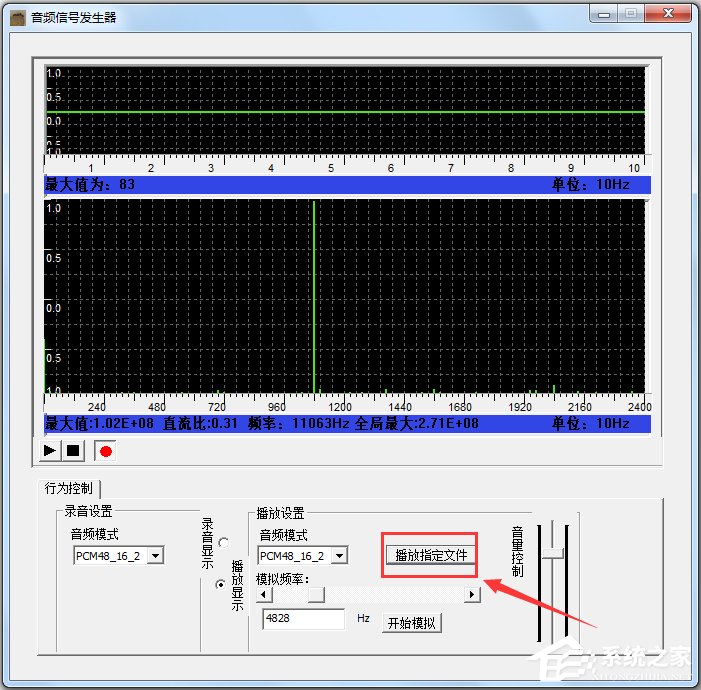Click the 模拟频率 scrollbar thumb
The image size is (701, 690).
coord(316,594)
